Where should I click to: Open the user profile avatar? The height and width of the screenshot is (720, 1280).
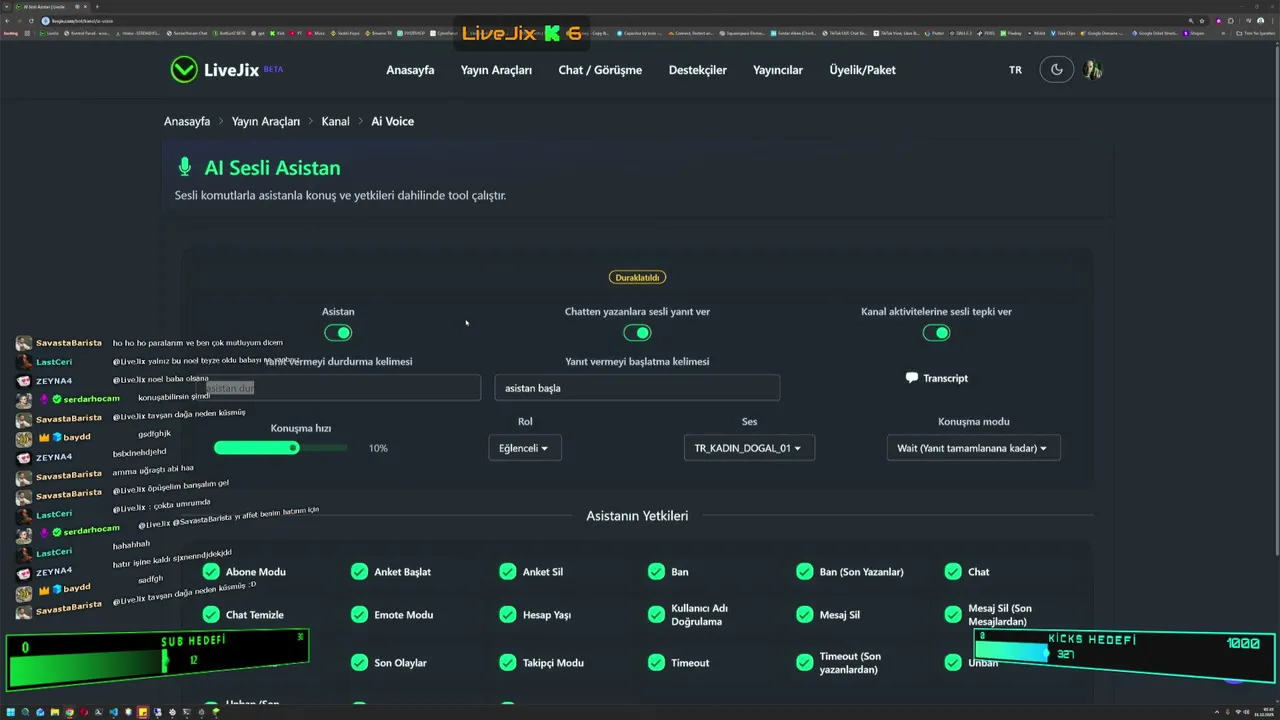1093,70
